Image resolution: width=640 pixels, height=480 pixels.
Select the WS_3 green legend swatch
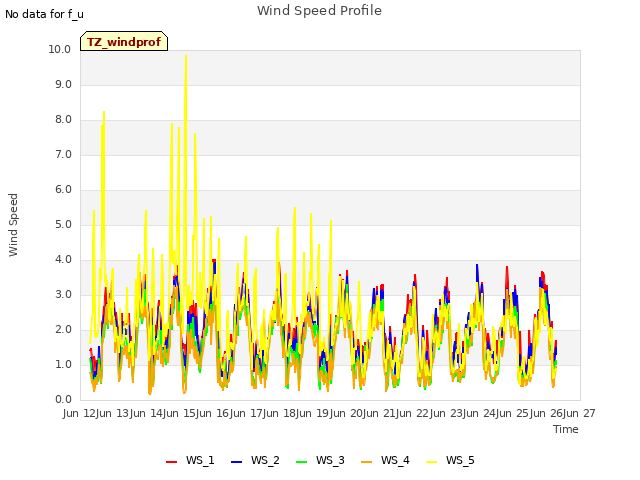click(301, 461)
